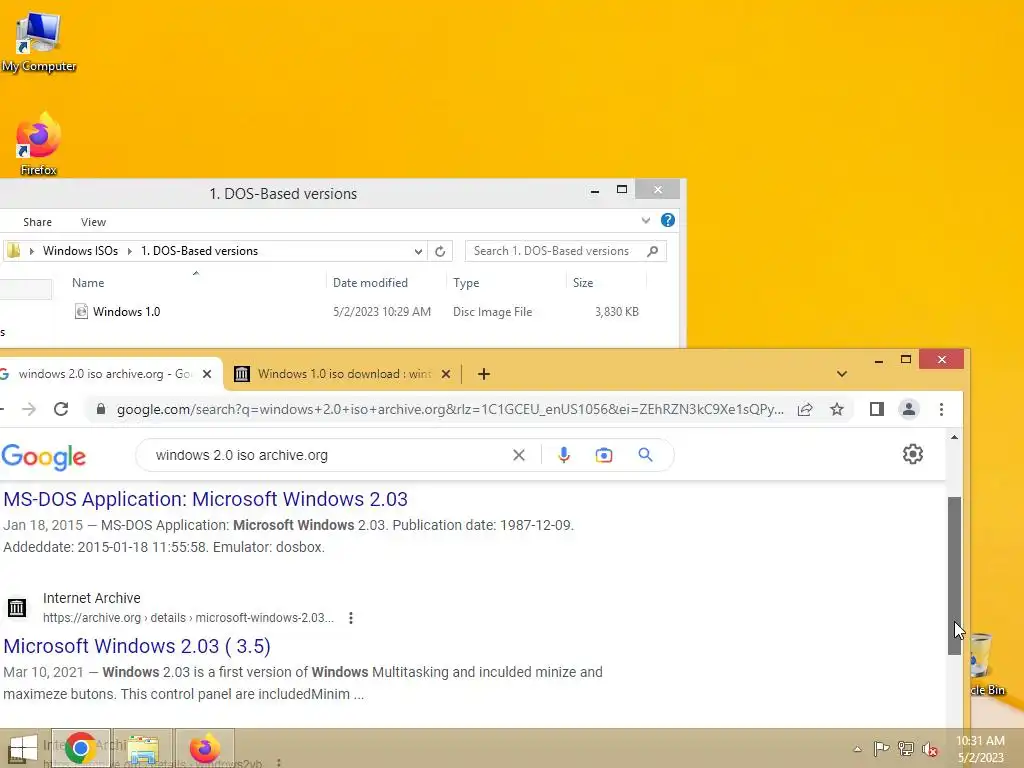
Task: Show hidden system tray icons
Action: point(857,749)
